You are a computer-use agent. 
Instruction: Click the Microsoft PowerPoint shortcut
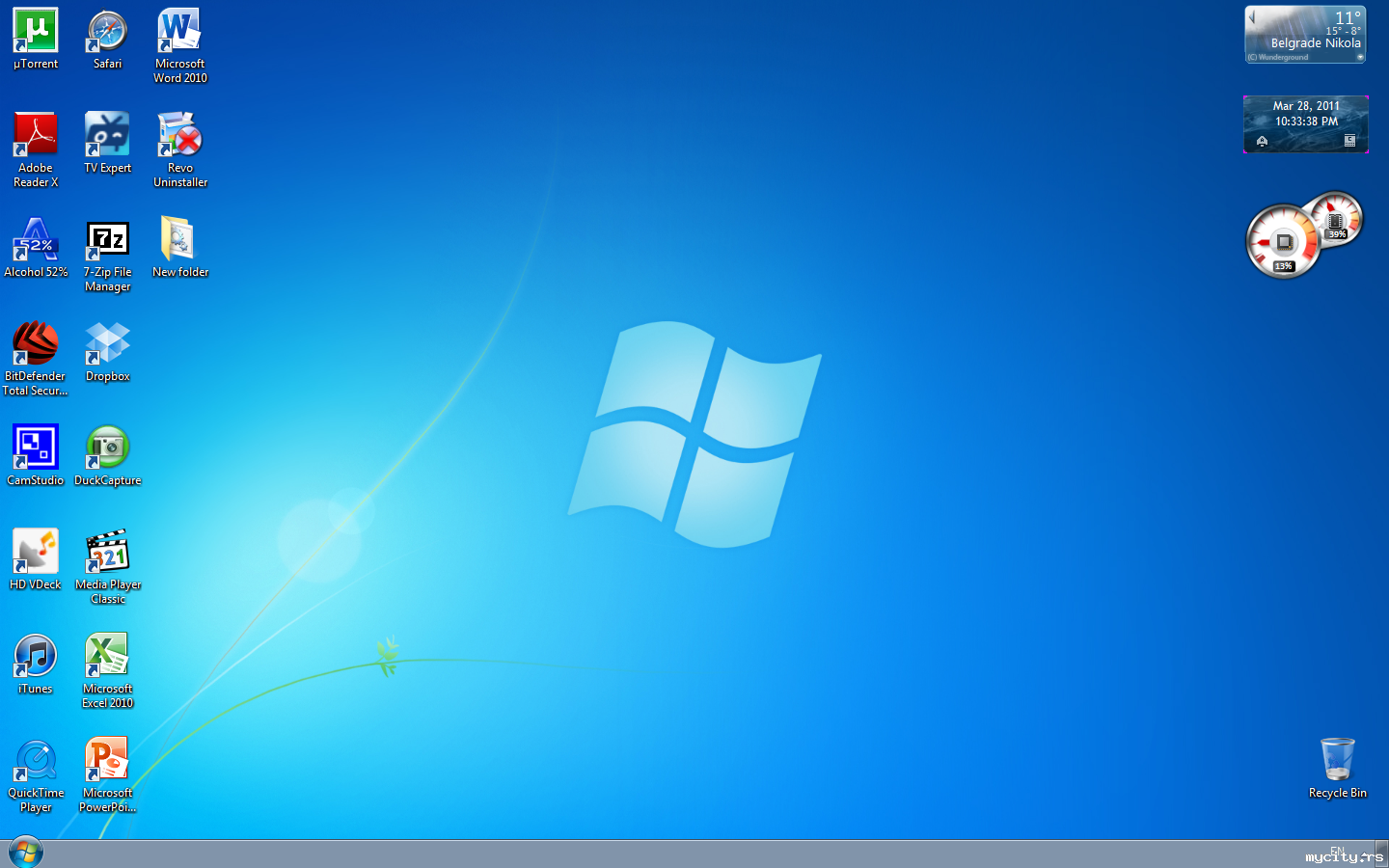(x=107, y=774)
